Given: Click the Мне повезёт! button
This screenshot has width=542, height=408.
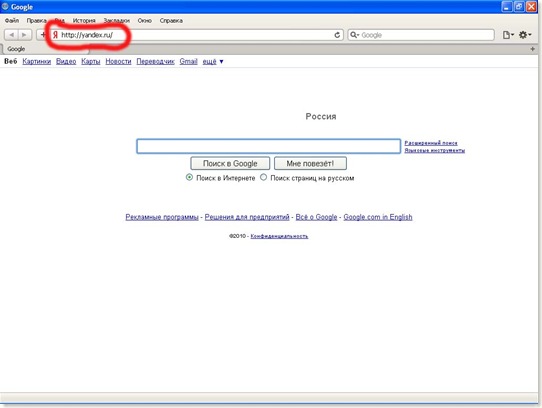Looking at the screenshot, I should [x=310, y=163].
